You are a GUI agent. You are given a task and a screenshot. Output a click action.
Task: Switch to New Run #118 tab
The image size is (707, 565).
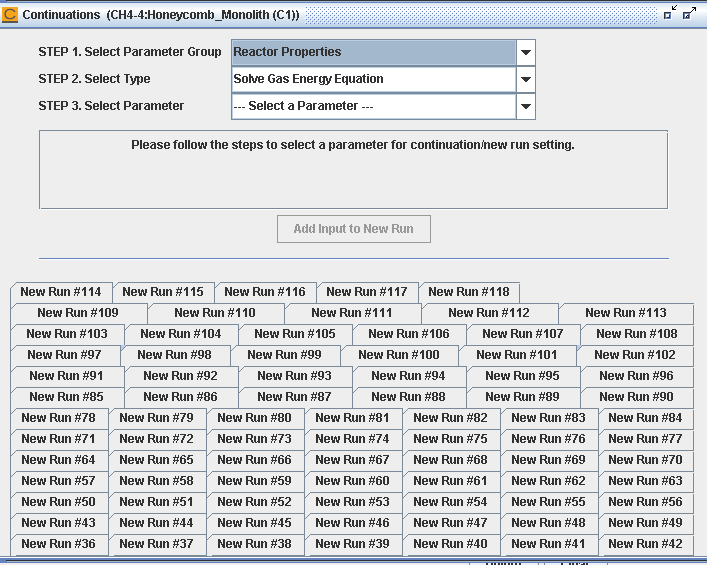(469, 292)
